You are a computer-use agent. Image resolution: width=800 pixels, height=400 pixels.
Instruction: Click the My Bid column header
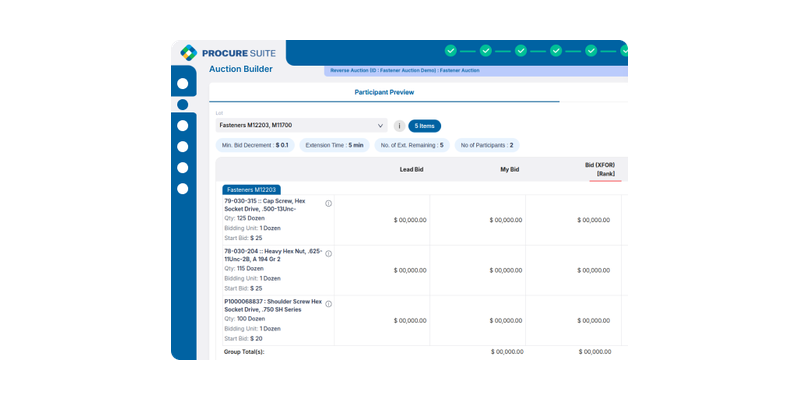[x=510, y=169]
